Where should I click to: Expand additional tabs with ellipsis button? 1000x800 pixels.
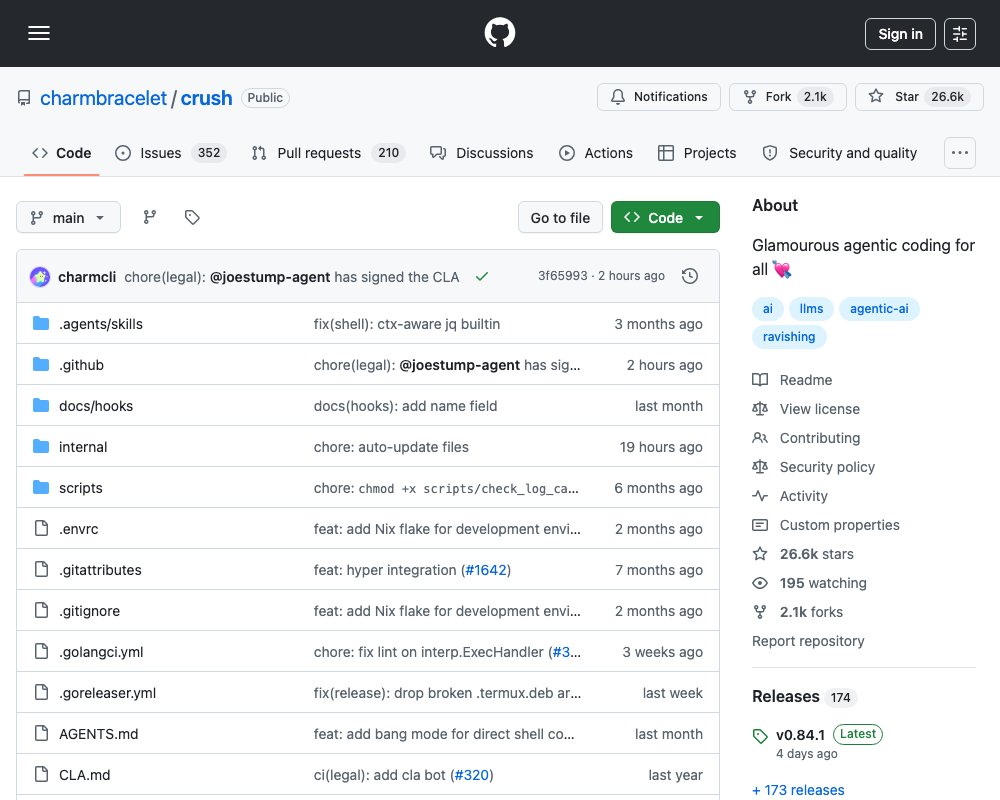(959, 153)
